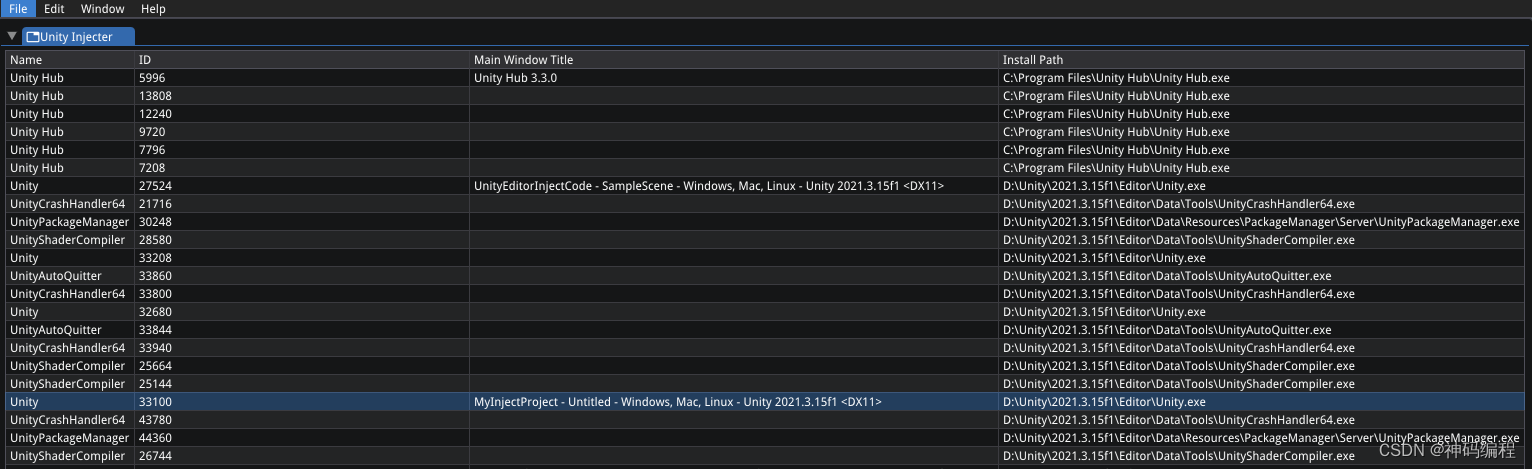Sort by Main Window Title column header
This screenshot has width=1532, height=469.
pos(733,60)
